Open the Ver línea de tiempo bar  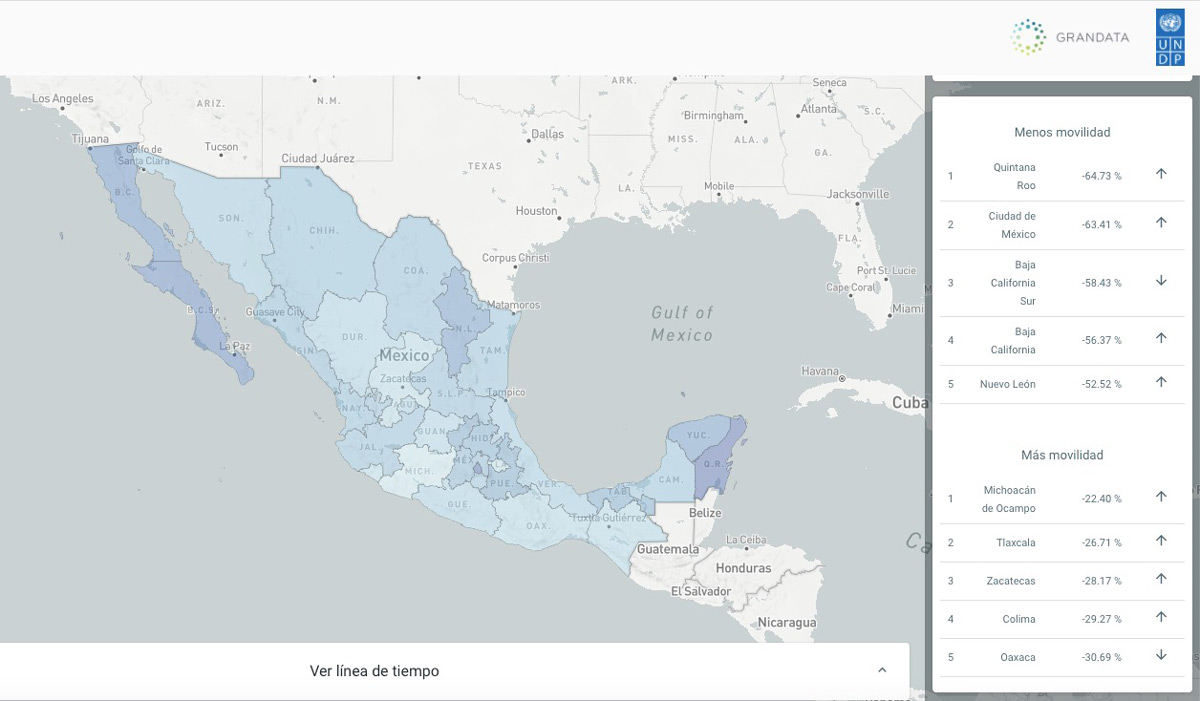click(x=374, y=671)
